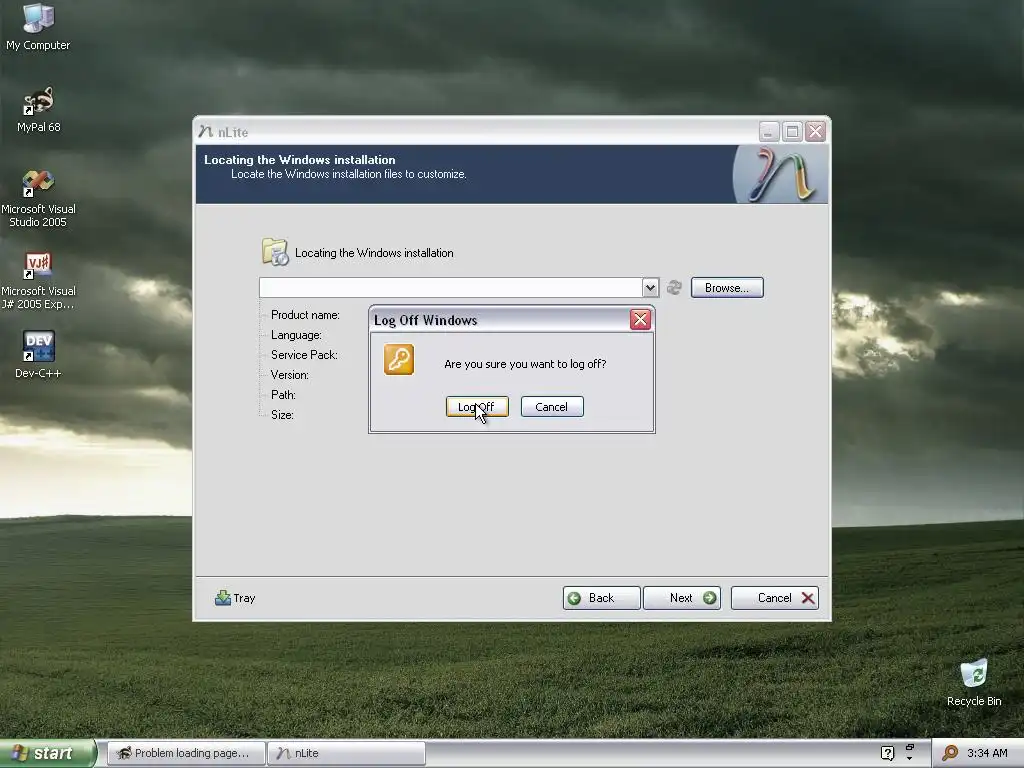Click the Product name: label
The image size is (1024, 768).
[305, 315]
